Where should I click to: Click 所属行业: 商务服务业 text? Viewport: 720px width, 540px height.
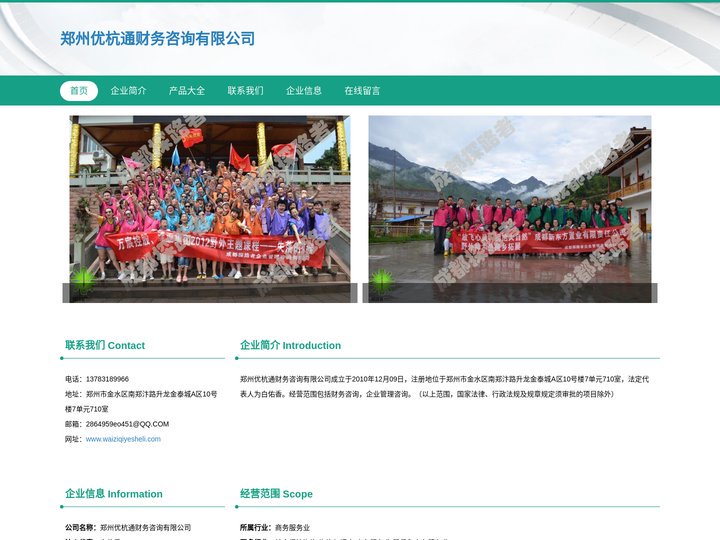(x=275, y=528)
